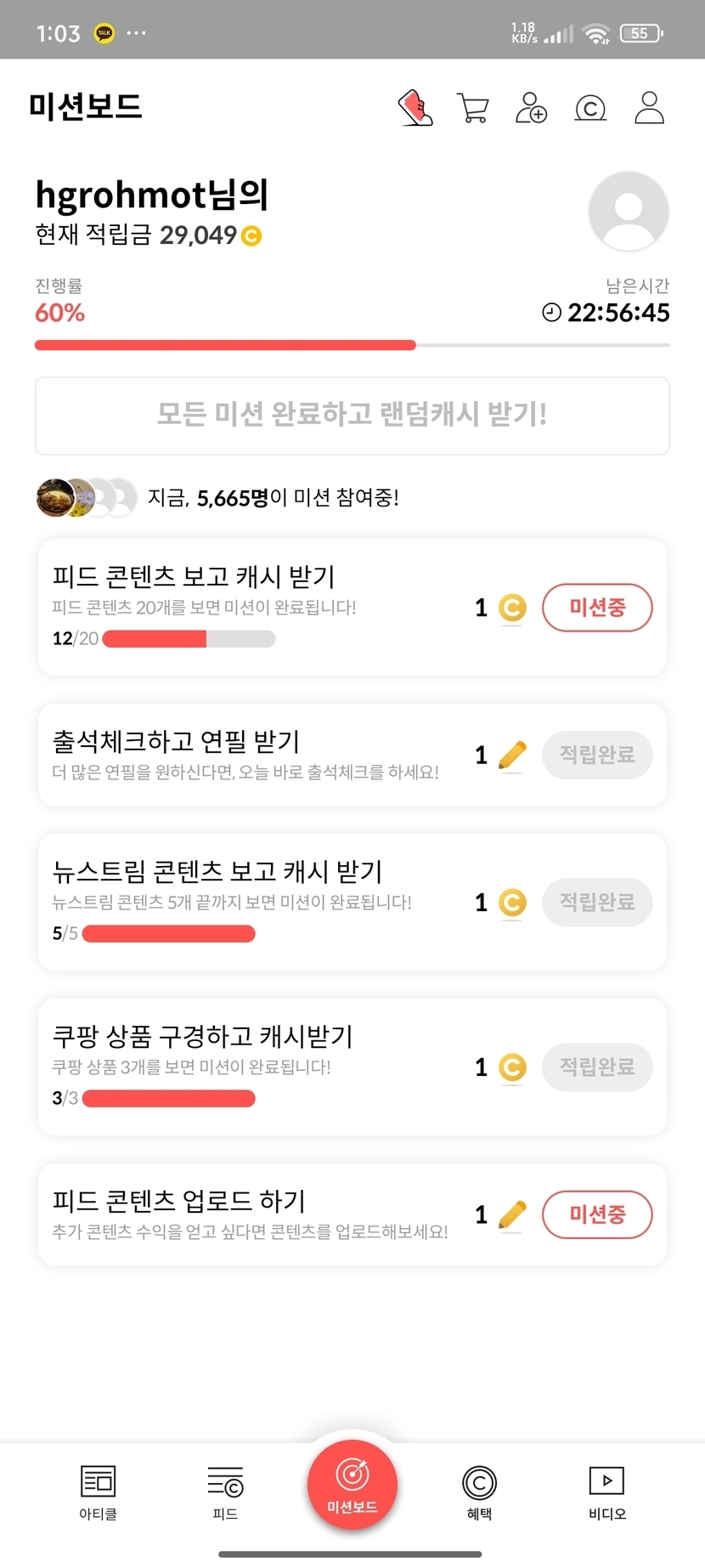Image resolution: width=705 pixels, height=1568 pixels.
Task: Tap the KakaoTalk notification icon
Action: 104,33
